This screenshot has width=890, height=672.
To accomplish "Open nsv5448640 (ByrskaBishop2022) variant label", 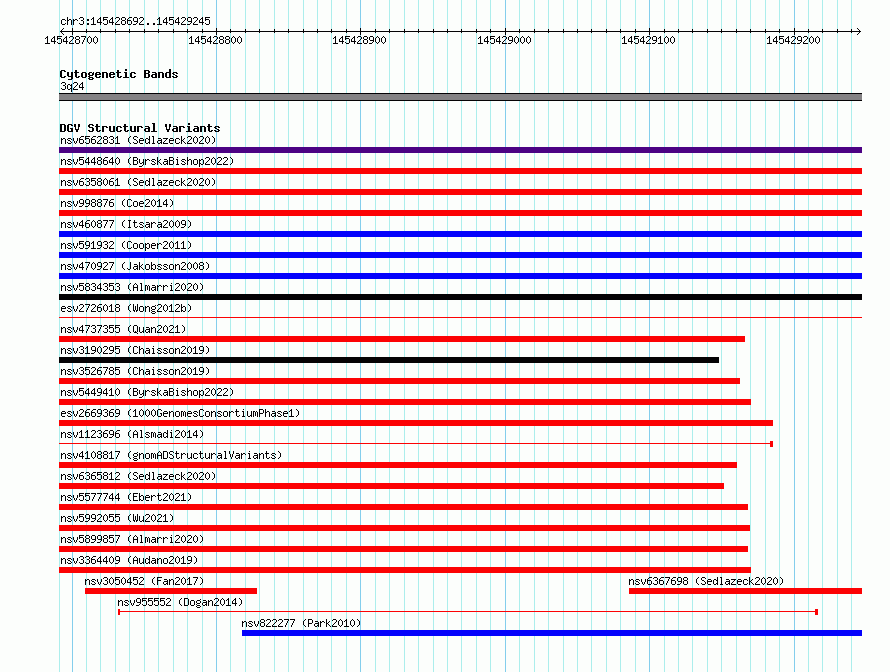I will (x=147, y=161).
